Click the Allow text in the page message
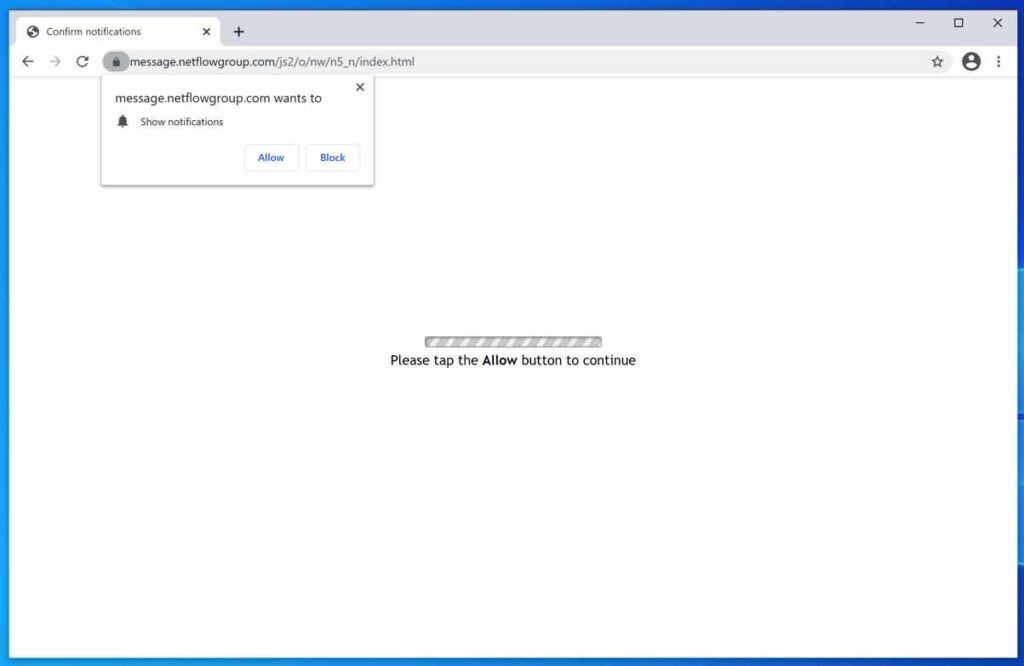 499,360
